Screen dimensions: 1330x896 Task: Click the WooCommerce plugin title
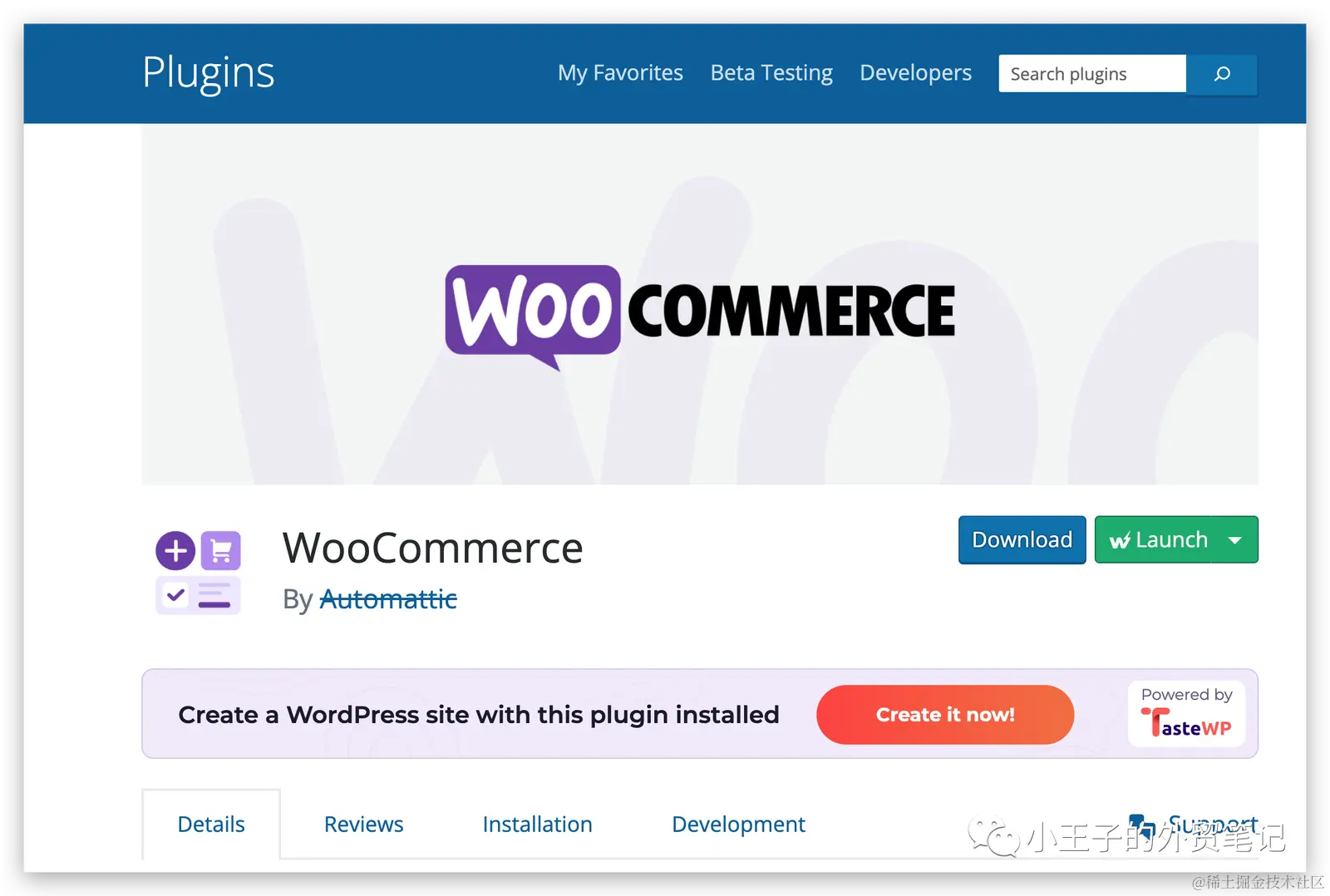[432, 549]
